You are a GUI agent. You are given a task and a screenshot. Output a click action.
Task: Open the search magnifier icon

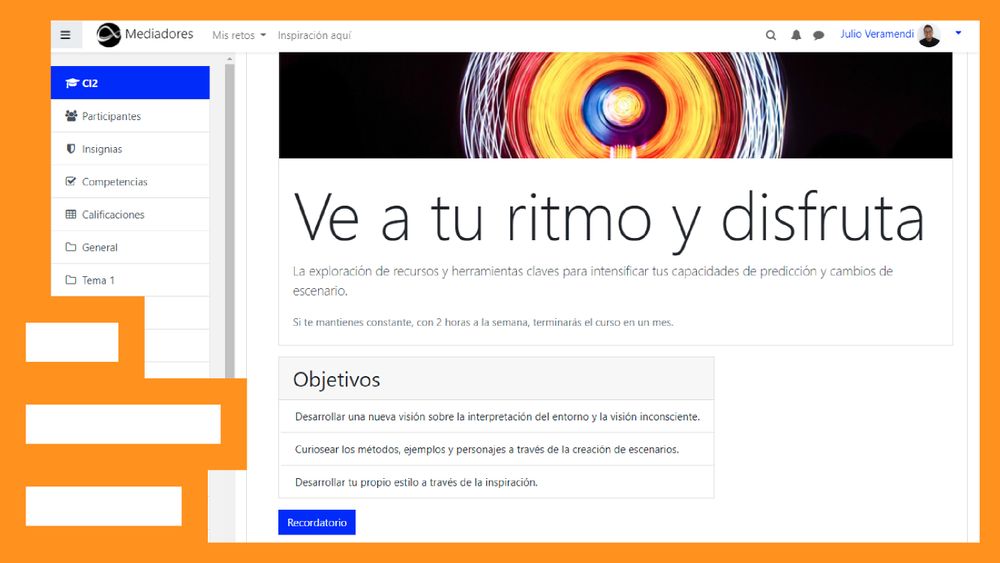click(771, 35)
